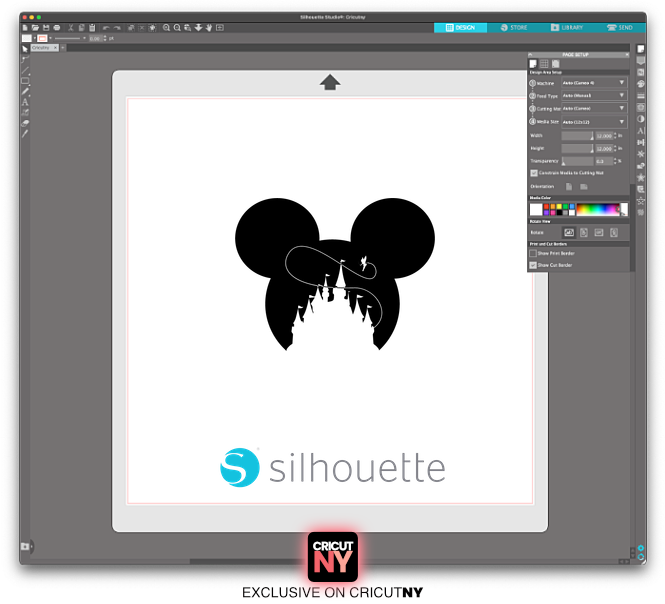Select the Knife tool
Screen dimensions: 665x604
click(25, 134)
